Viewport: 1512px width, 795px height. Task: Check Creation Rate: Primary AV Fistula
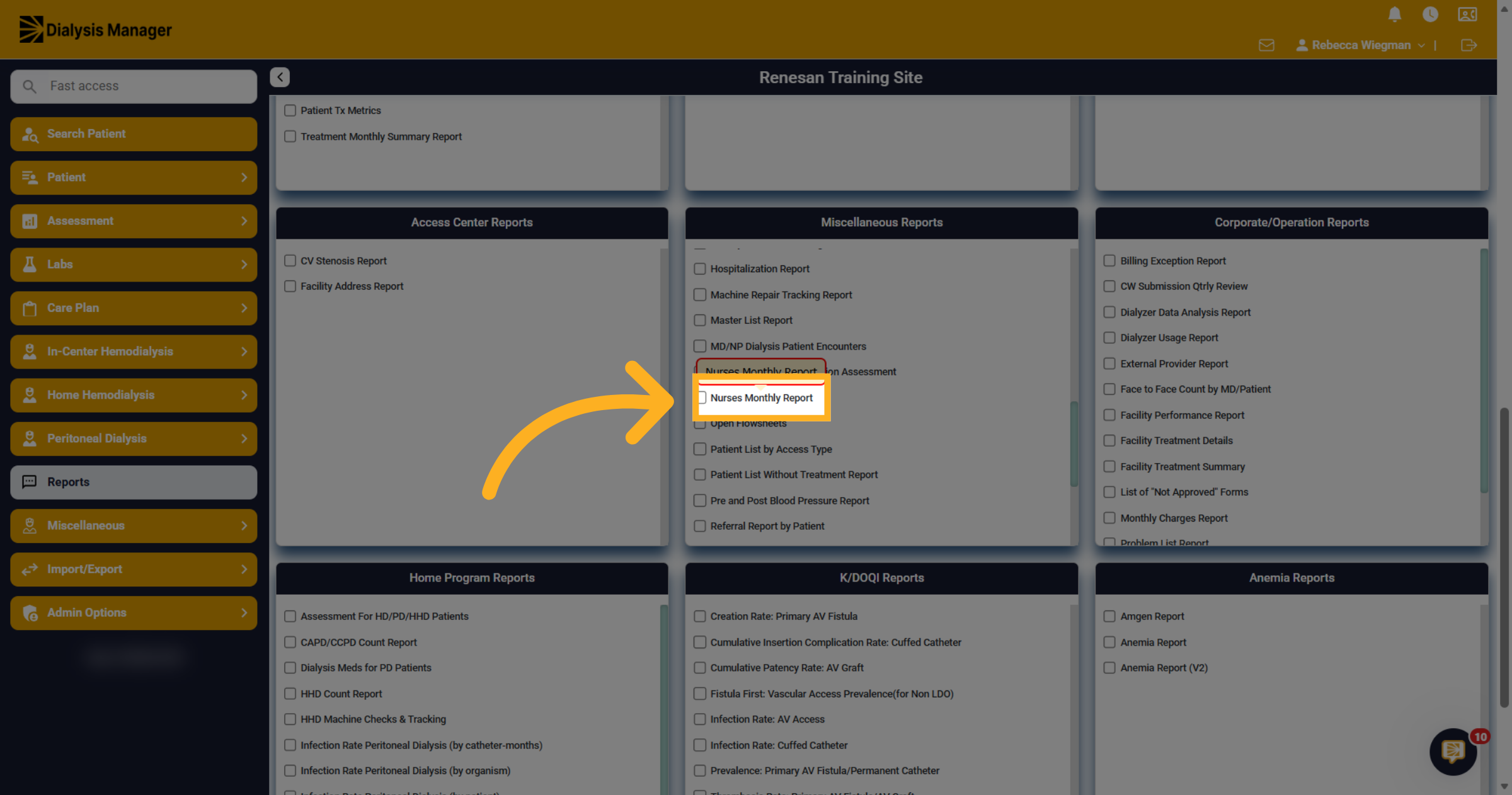point(700,616)
